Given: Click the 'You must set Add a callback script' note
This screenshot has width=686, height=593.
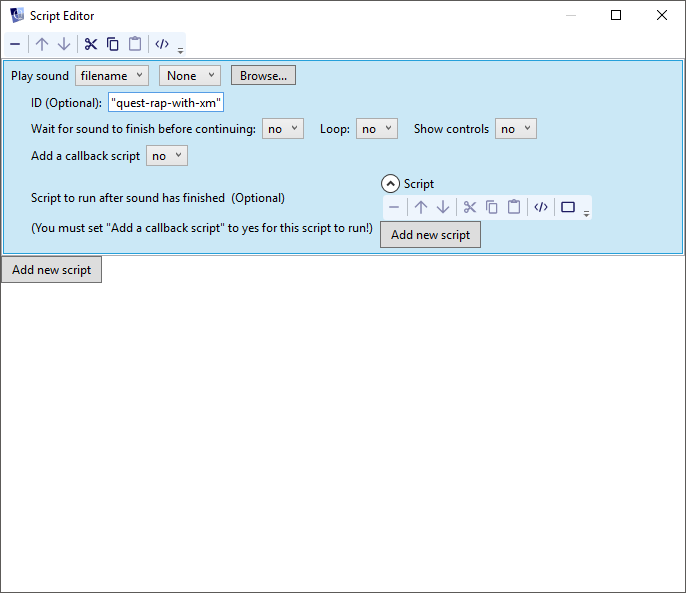Looking at the screenshot, I should coord(202,228).
